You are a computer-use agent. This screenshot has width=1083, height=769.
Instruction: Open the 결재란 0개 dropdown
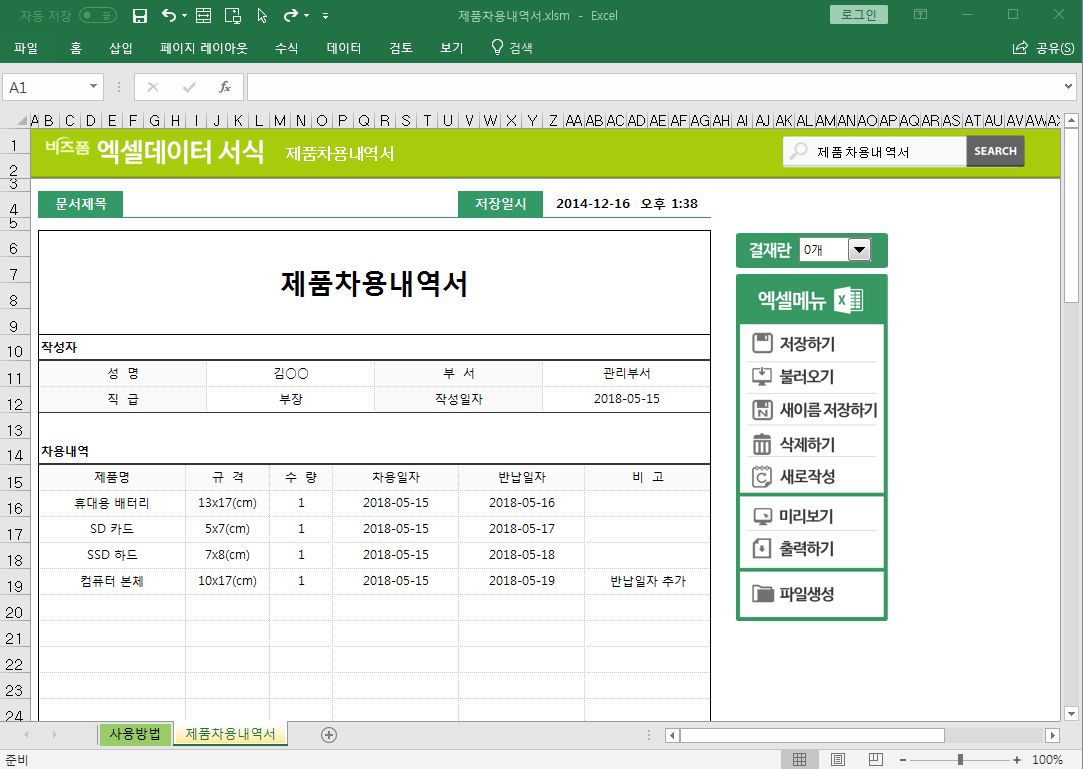(859, 250)
